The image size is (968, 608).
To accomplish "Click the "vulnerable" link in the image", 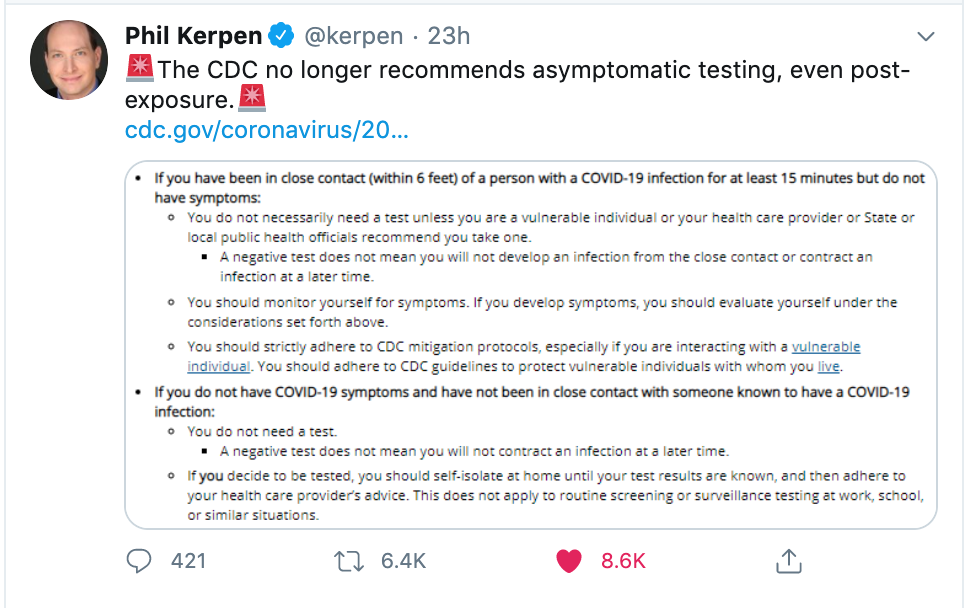I will coord(826,347).
